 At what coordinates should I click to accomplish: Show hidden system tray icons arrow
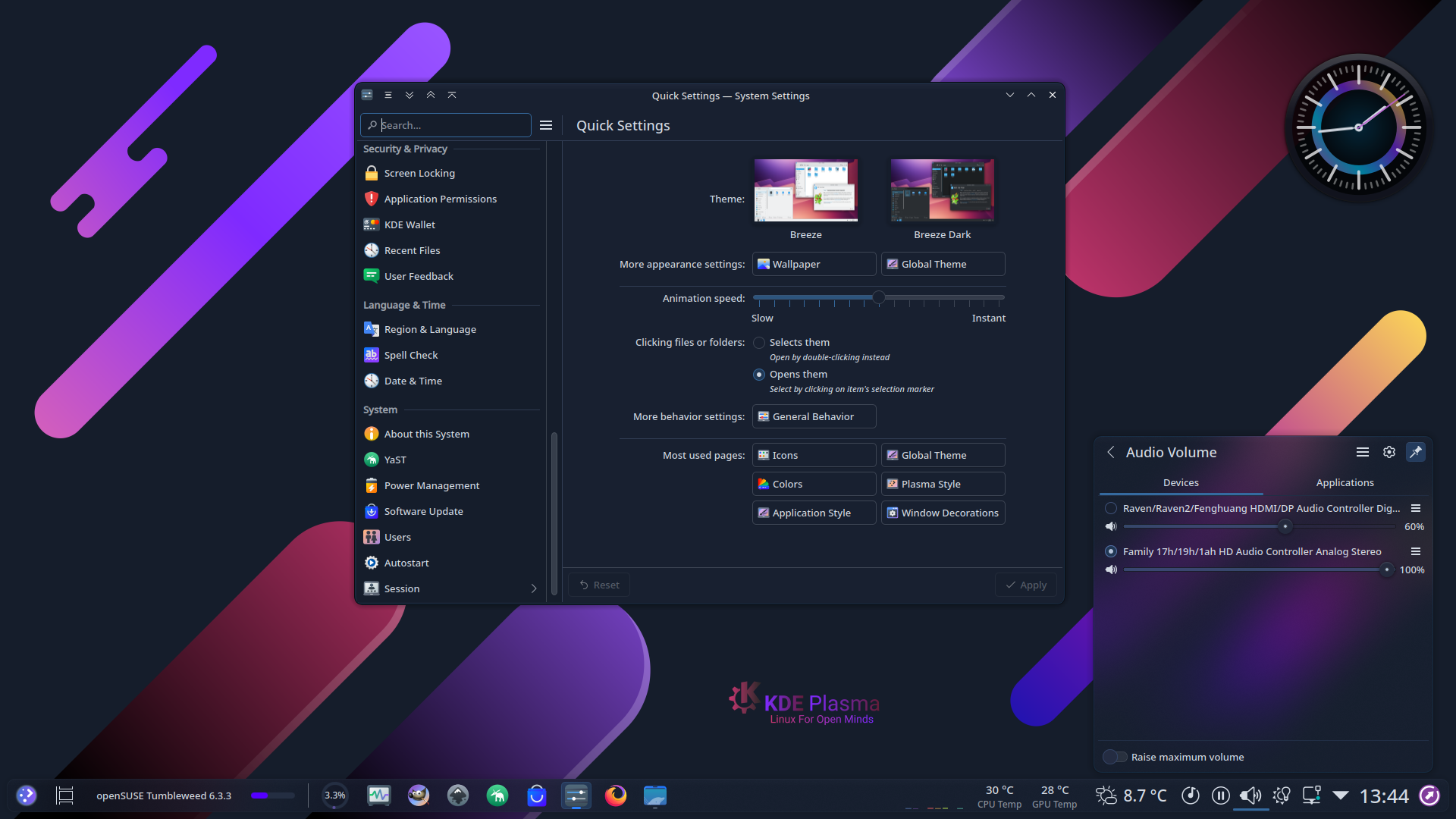pyautogui.click(x=1341, y=795)
